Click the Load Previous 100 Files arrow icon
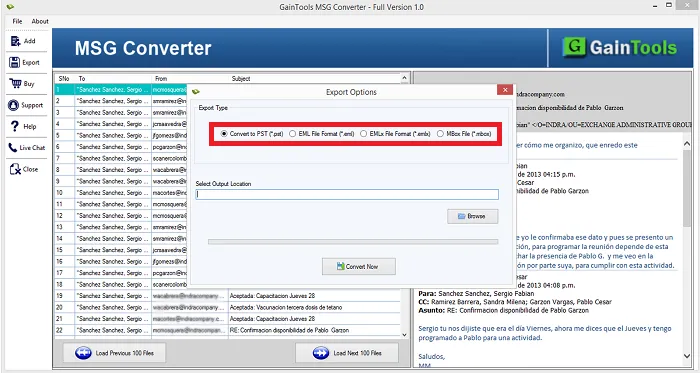The width and height of the screenshot is (700, 373). pos(83,353)
